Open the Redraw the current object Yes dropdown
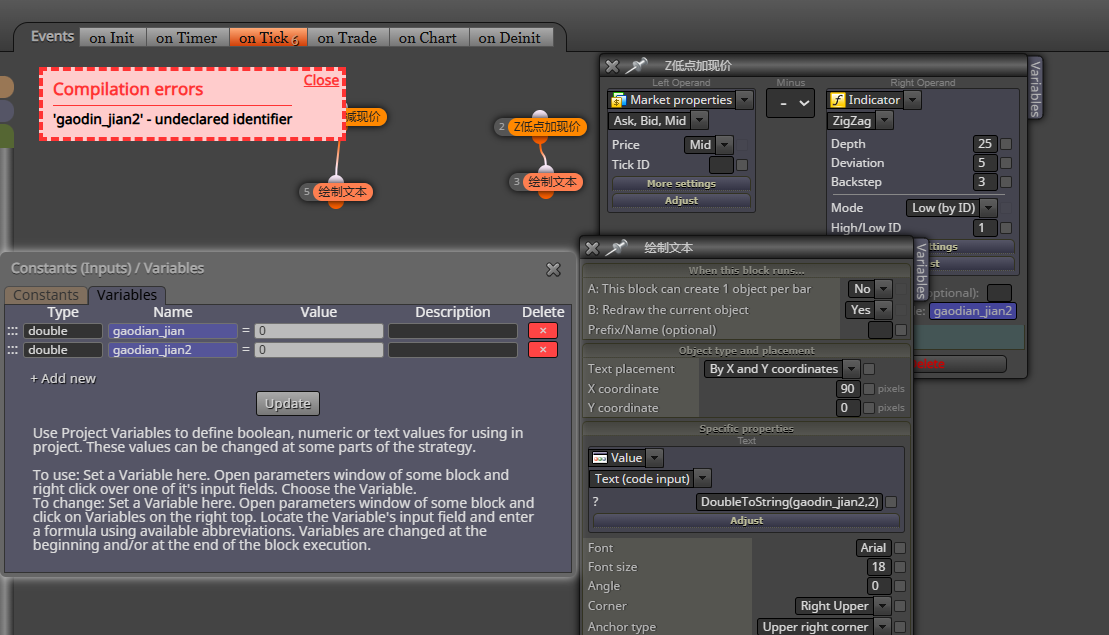Image resolution: width=1109 pixels, height=635 pixels. [883, 309]
